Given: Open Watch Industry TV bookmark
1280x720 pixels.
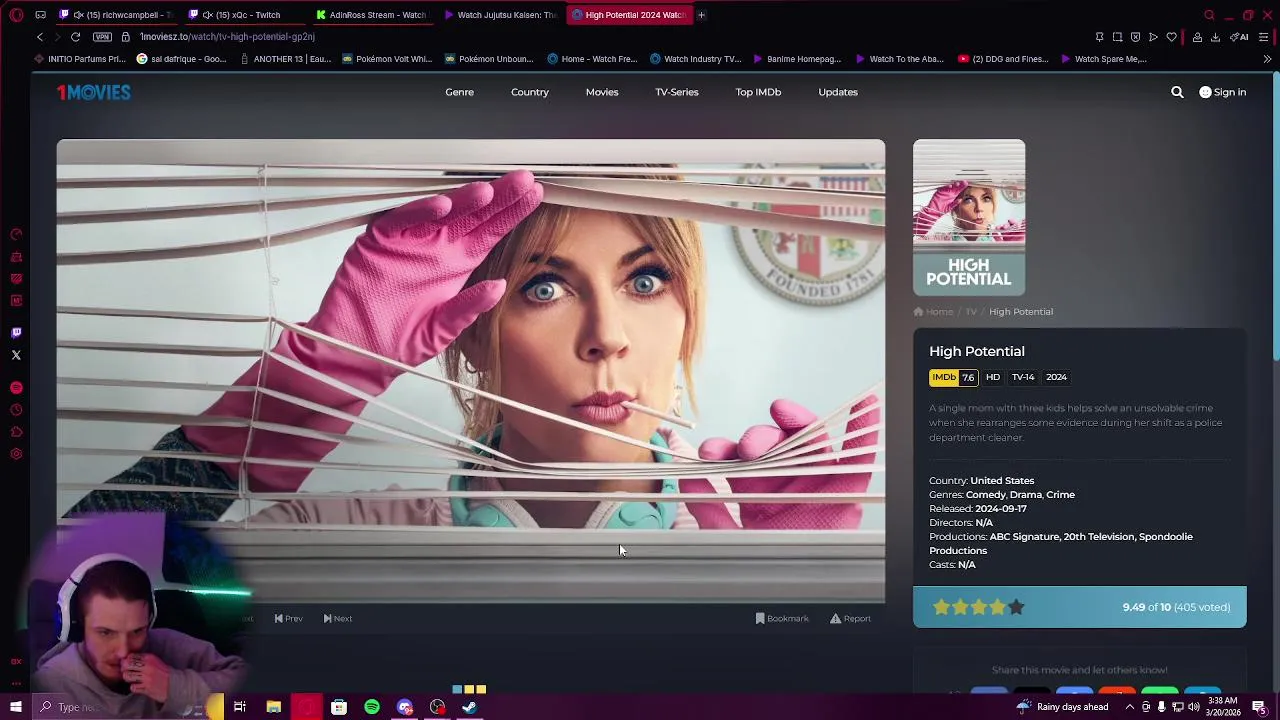Looking at the screenshot, I should pos(695,59).
